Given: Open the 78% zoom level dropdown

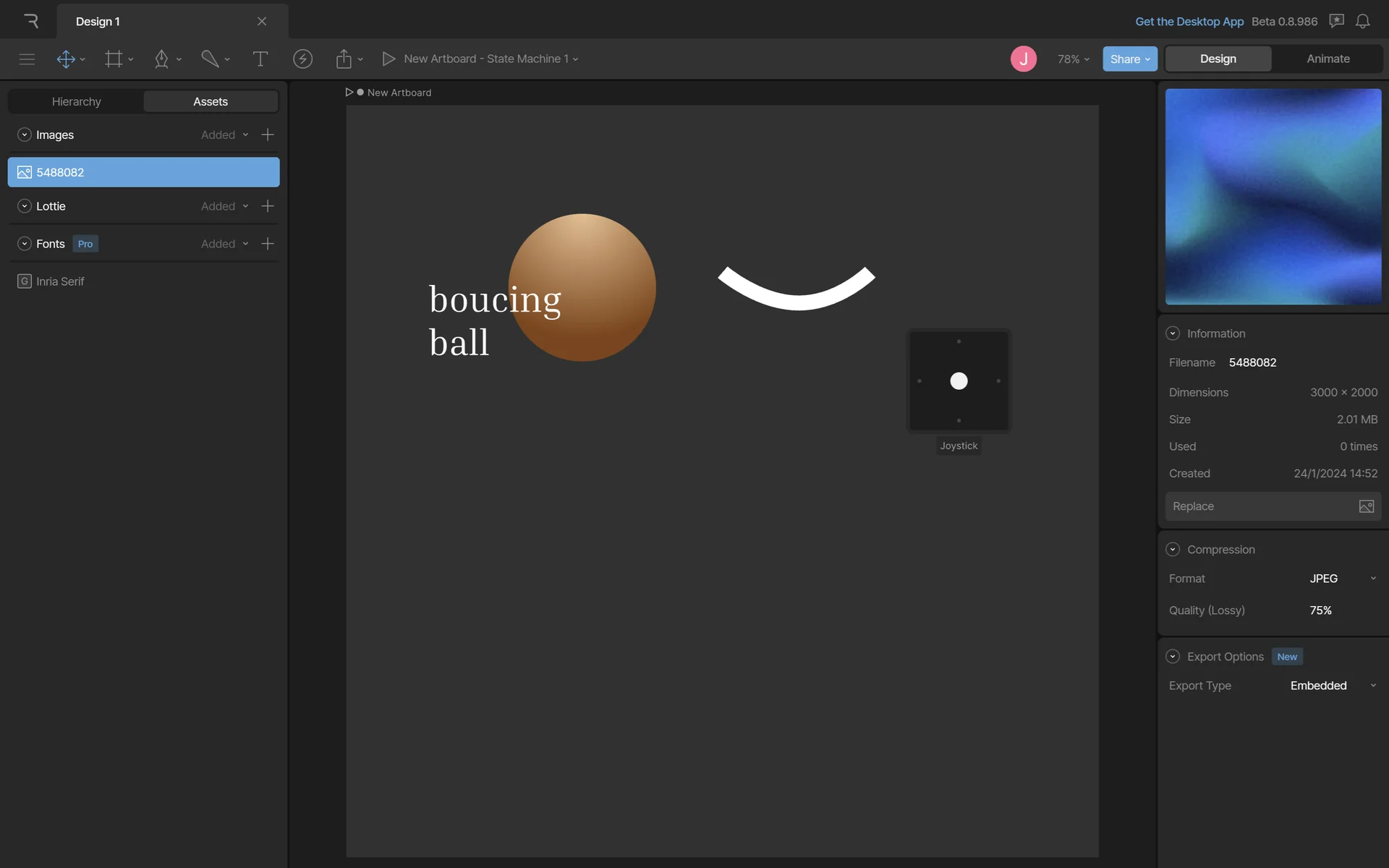Looking at the screenshot, I should (1073, 59).
